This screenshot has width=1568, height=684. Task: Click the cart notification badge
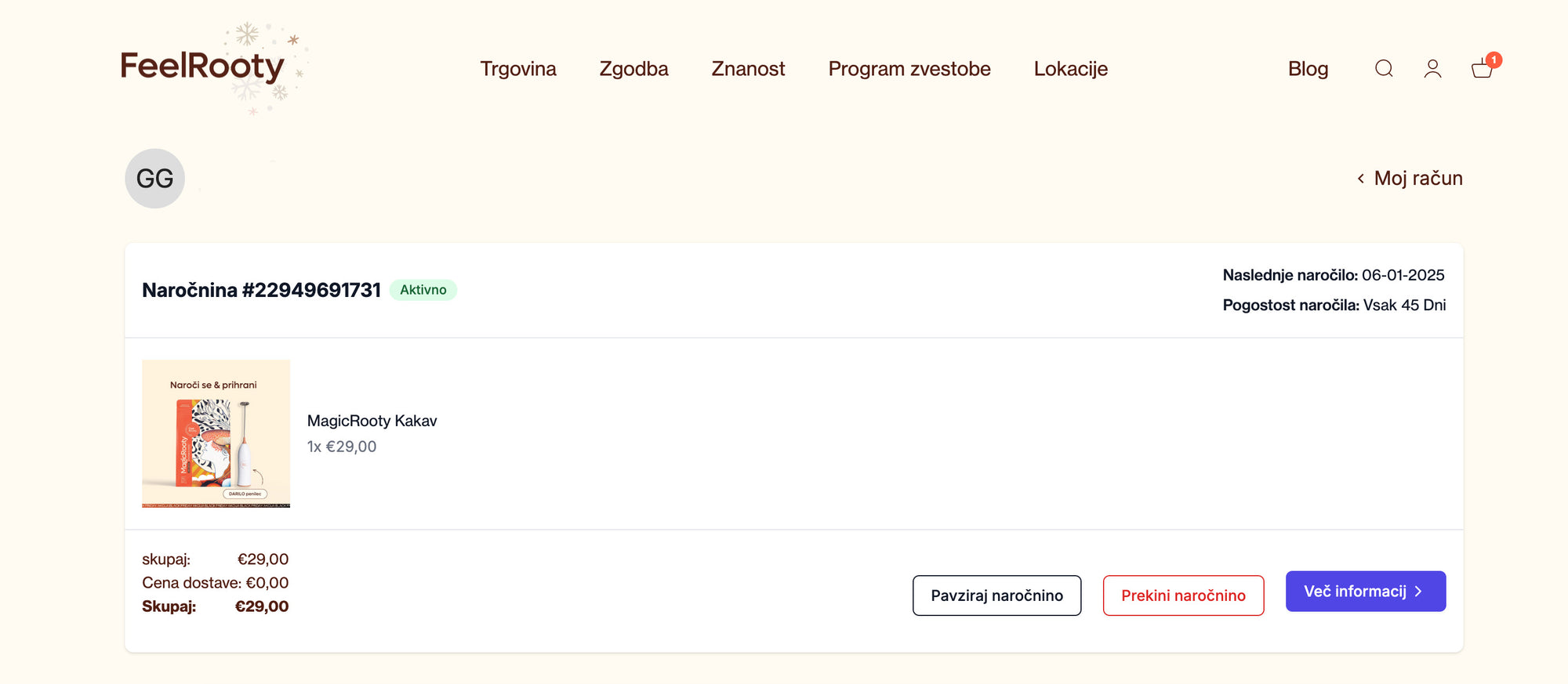tap(1494, 60)
